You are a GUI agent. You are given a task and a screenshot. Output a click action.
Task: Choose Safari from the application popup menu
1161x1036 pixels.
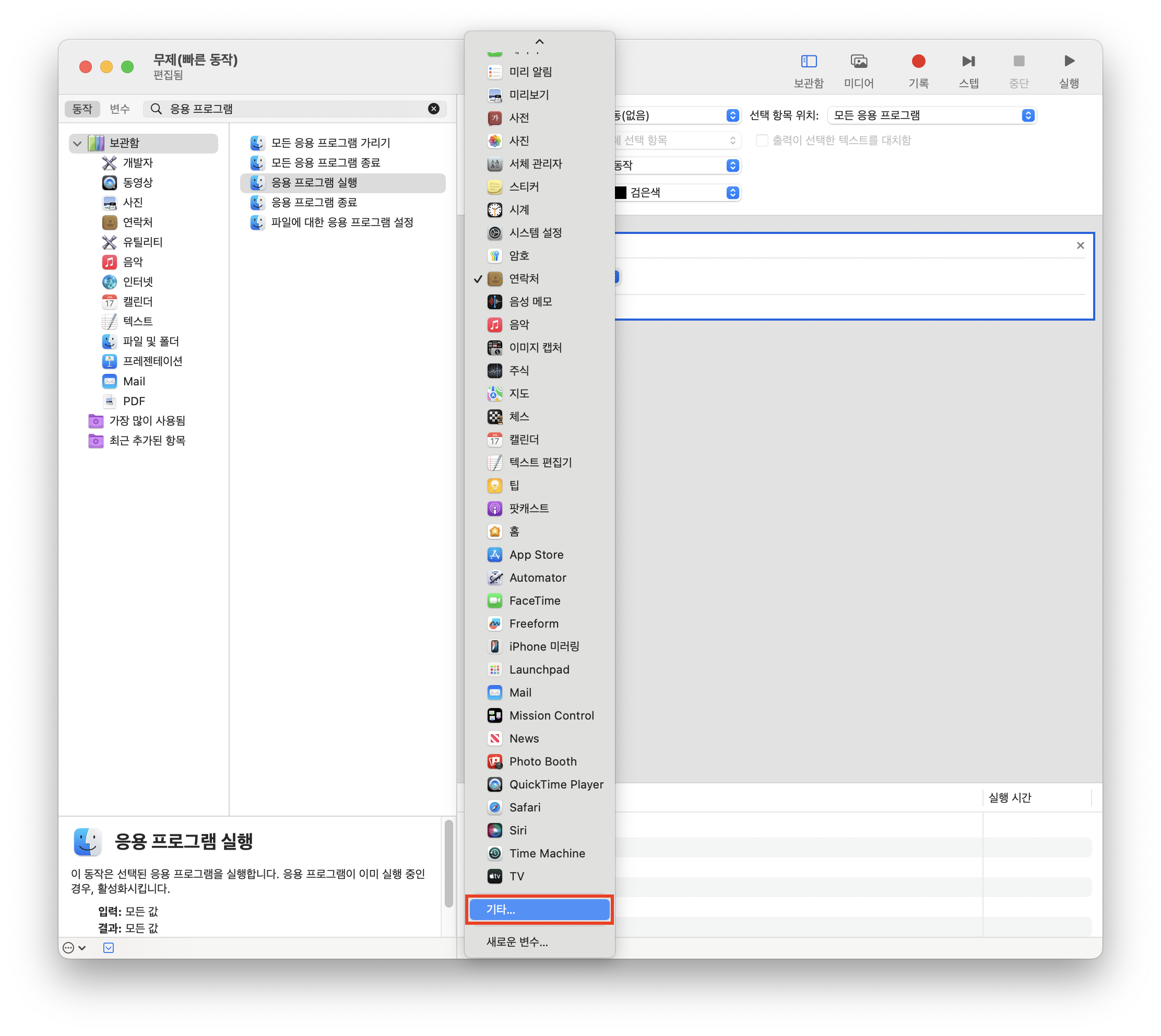(x=524, y=807)
